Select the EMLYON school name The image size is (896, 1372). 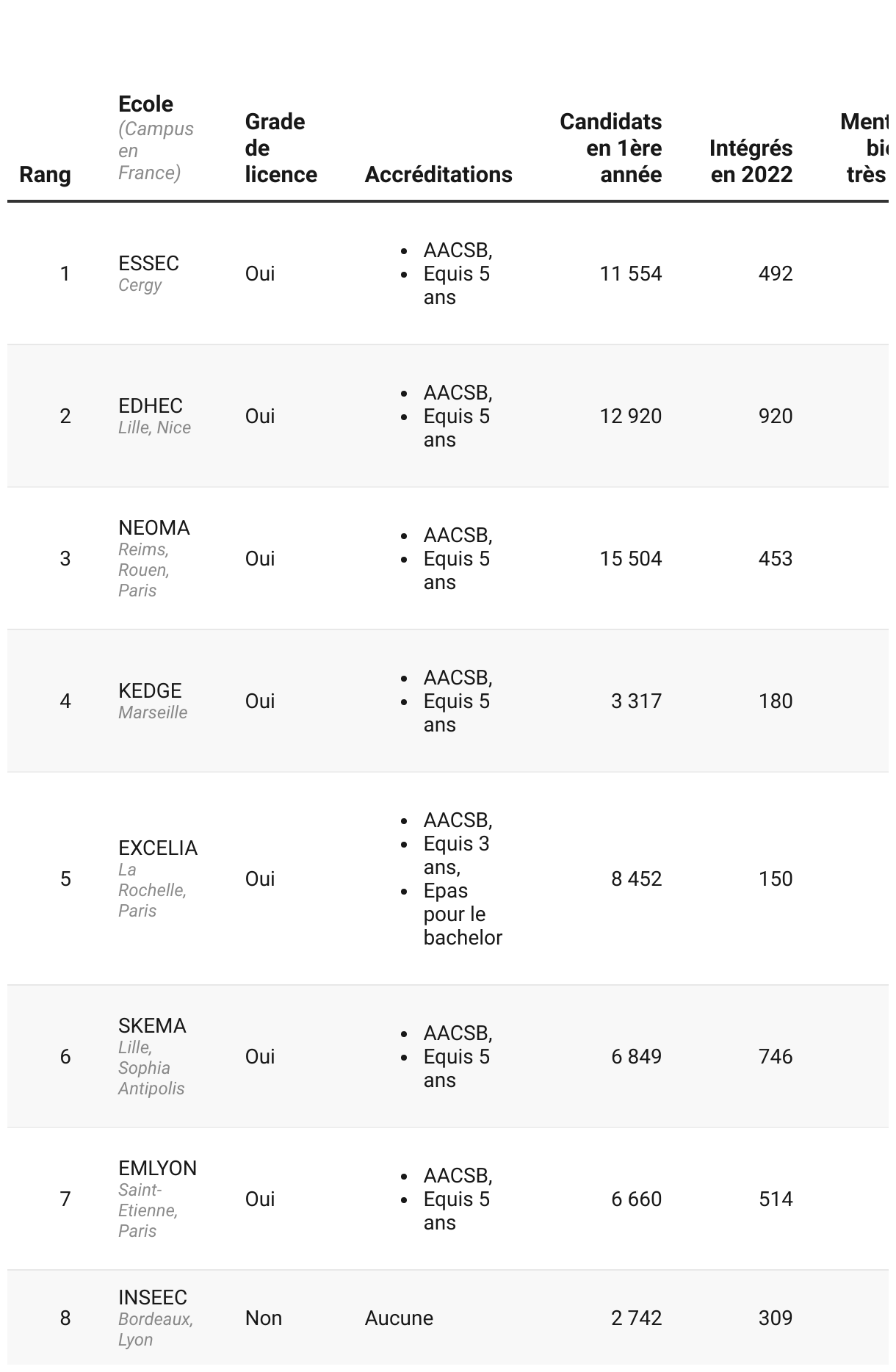[x=157, y=1169]
